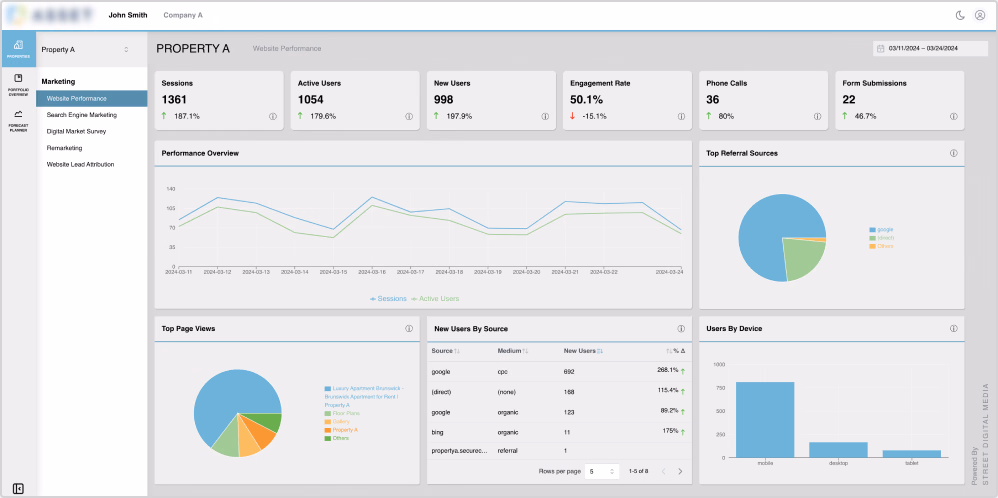Click the Sessions value 1361
998x498 pixels.
pyautogui.click(x=175, y=99)
